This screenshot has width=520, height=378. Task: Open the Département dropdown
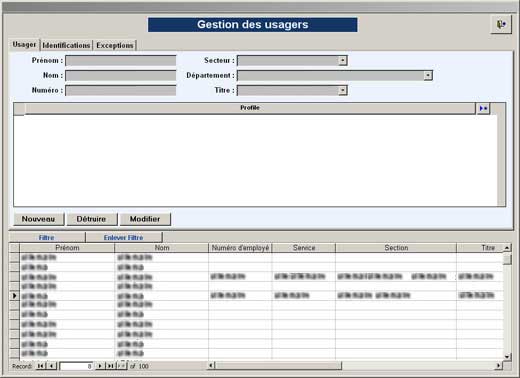point(428,76)
